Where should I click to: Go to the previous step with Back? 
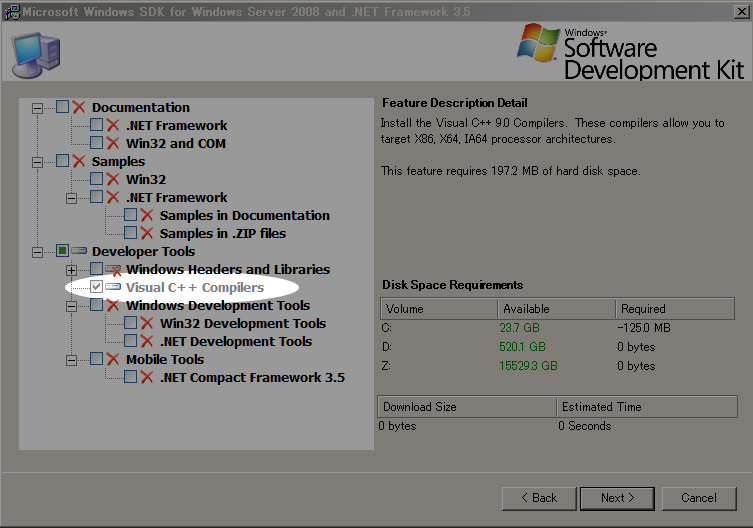coord(539,498)
